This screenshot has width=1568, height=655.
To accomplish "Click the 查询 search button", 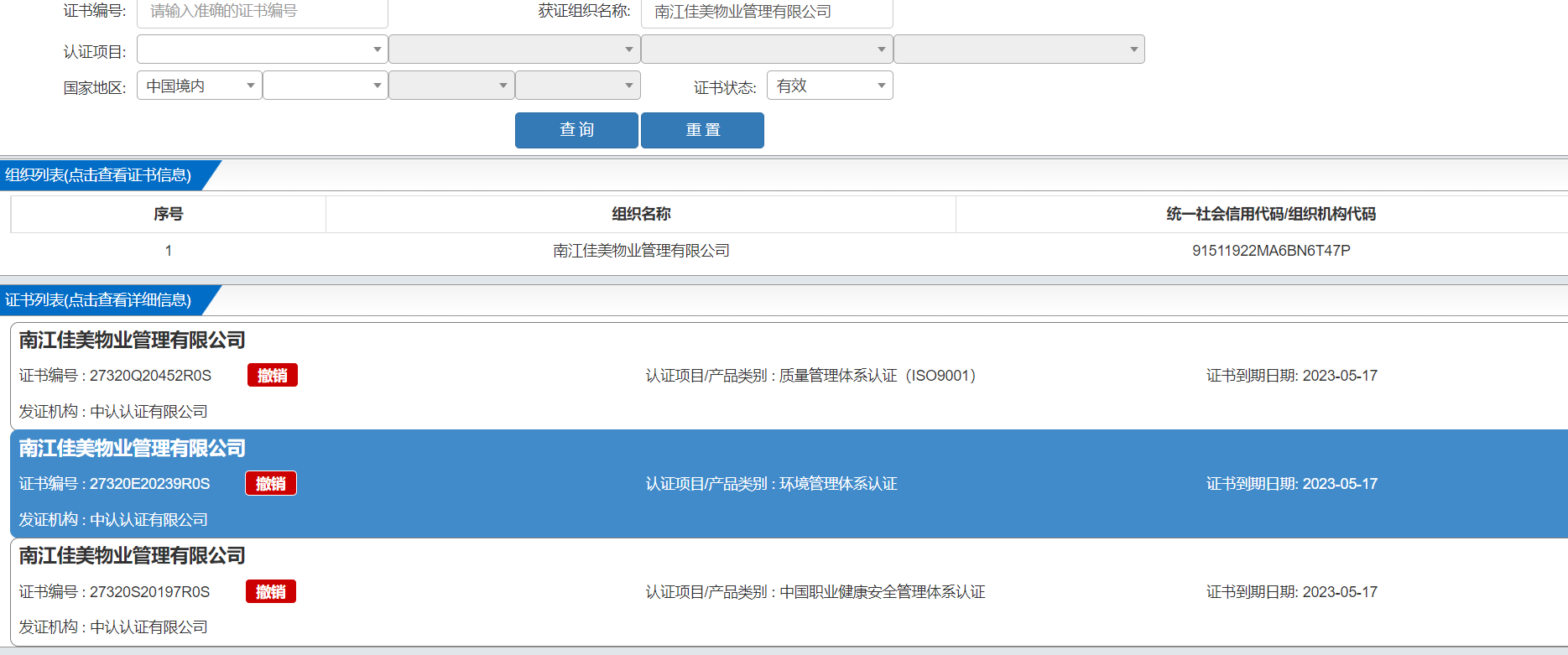I will click(x=576, y=130).
